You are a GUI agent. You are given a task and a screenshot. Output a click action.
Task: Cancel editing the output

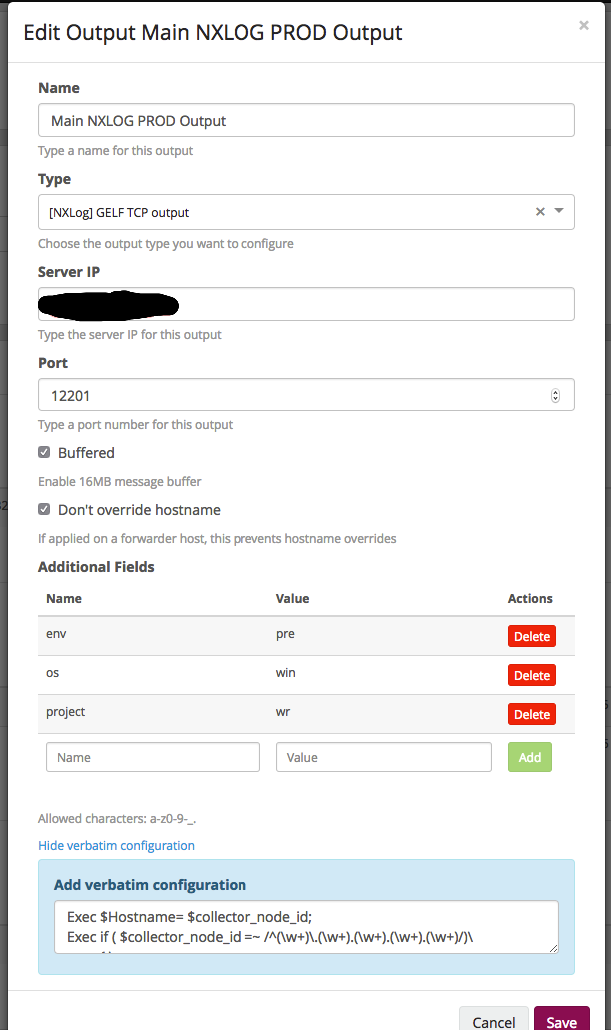[x=493, y=1021]
